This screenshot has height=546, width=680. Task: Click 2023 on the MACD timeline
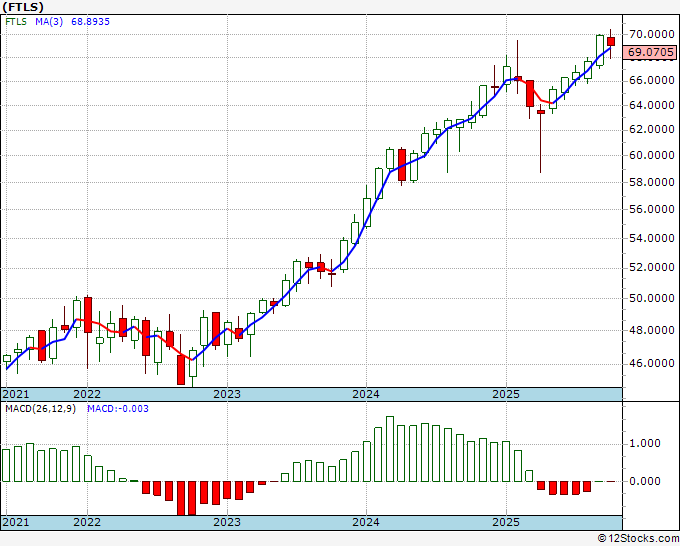[x=227, y=522]
